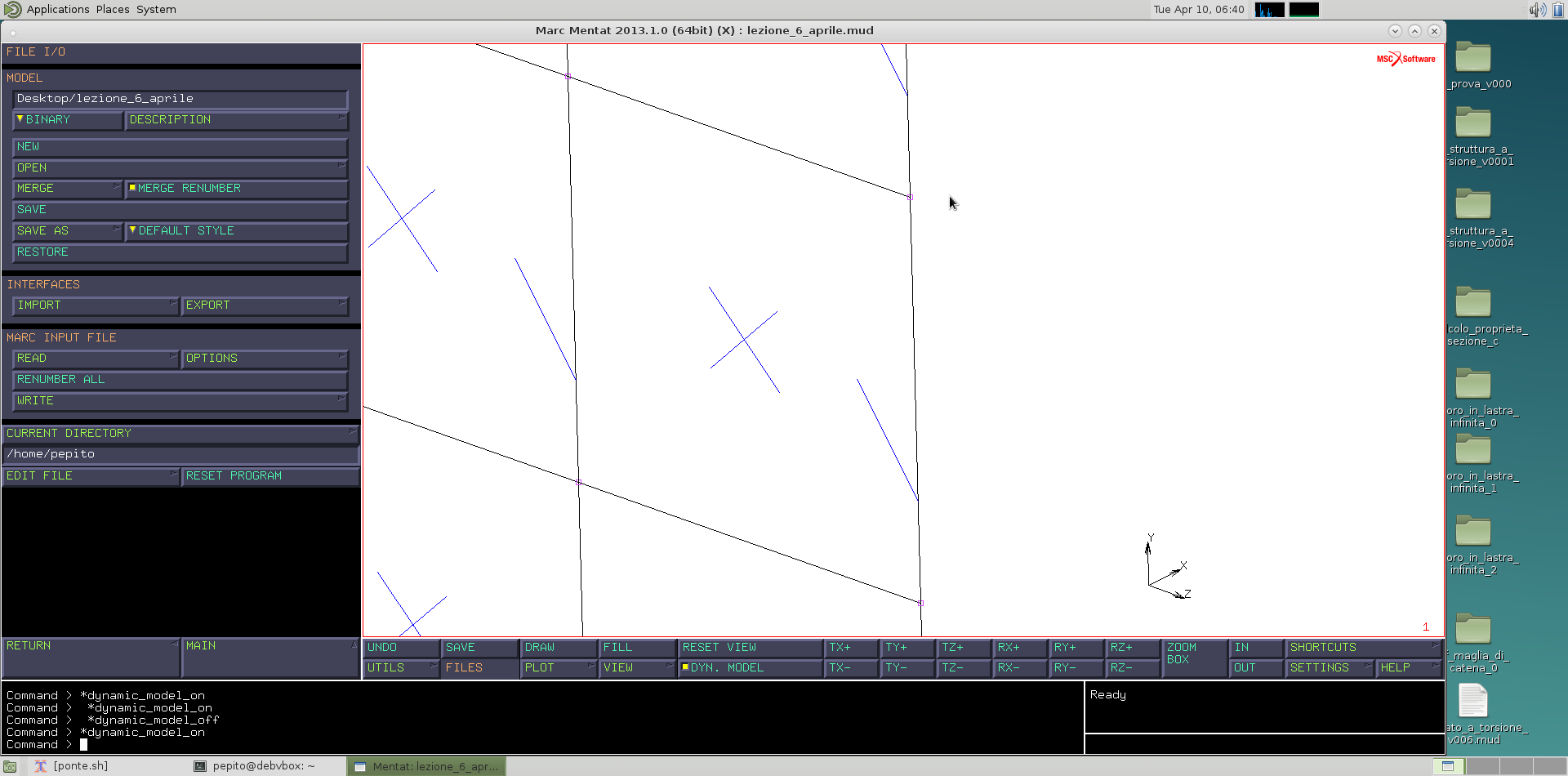Open the _maglia_di_catena_0 folder

pos(1473,629)
